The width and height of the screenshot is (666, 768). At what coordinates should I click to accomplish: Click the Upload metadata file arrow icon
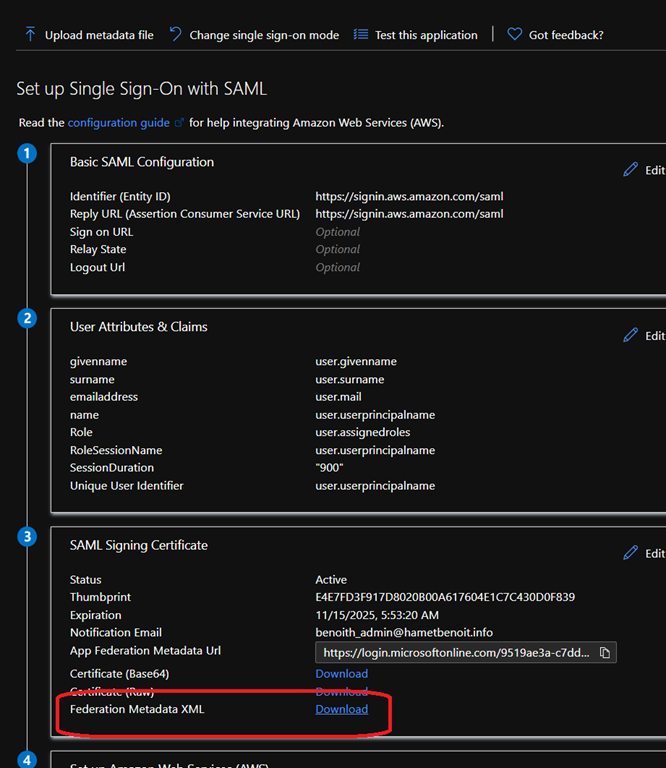click(x=30, y=35)
